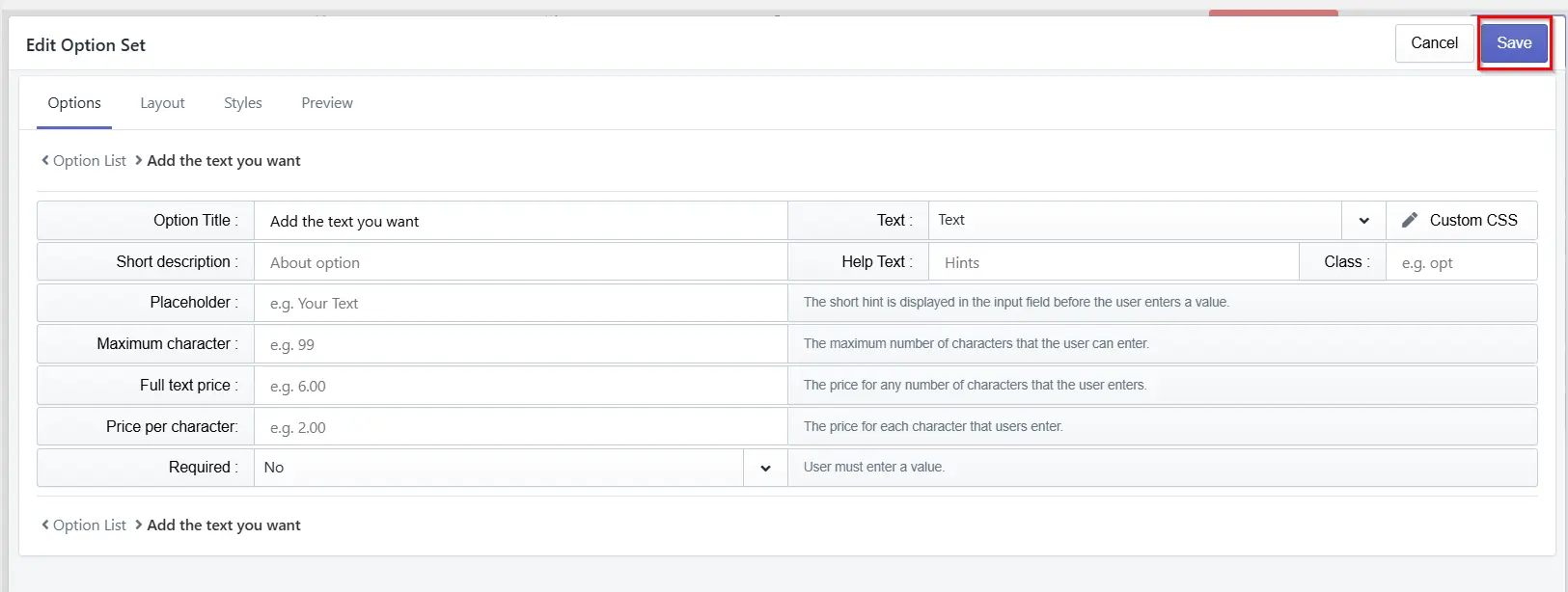Screen dimensions: 1568x592
Task: Click 'The price for any number' hint text
Action: tap(976, 385)
